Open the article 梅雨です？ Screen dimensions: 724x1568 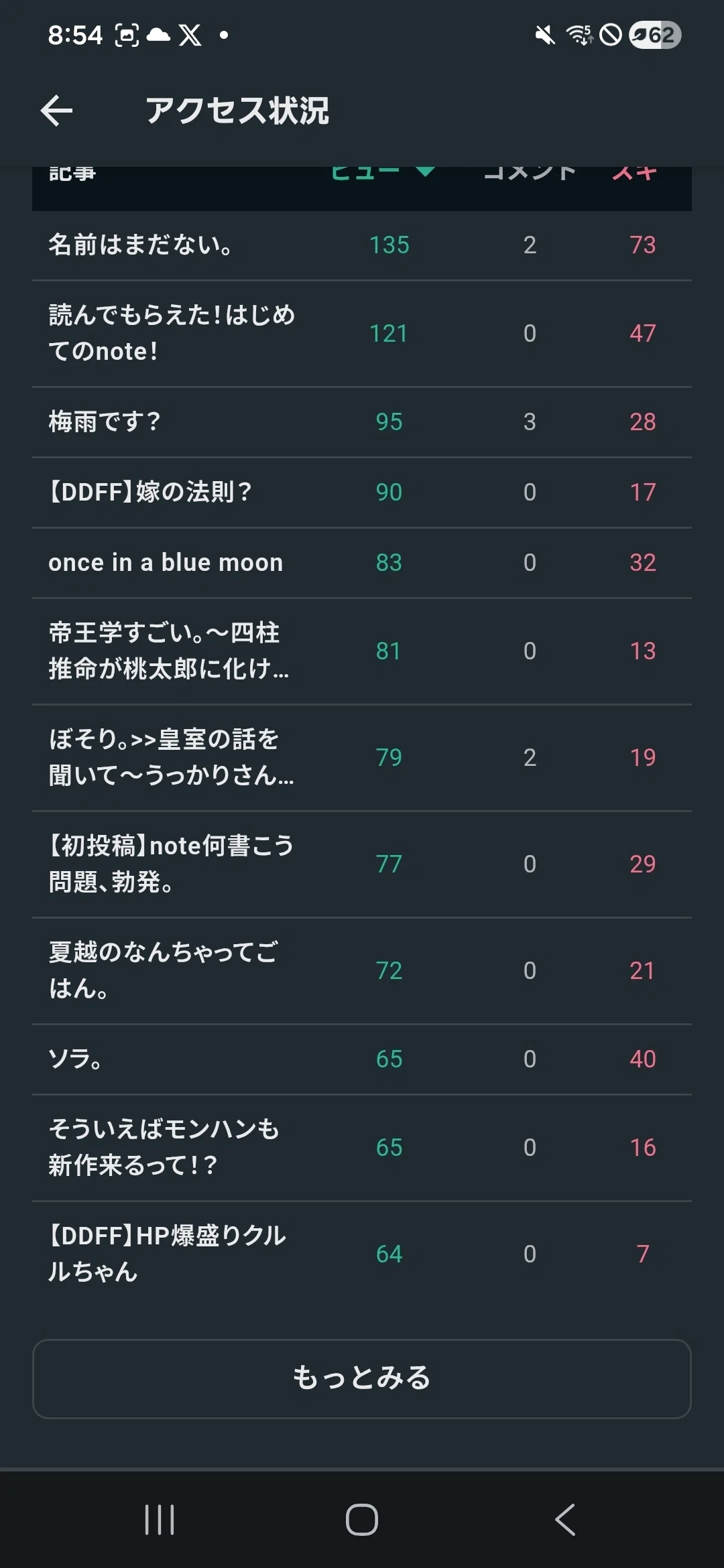pos(362,422)
